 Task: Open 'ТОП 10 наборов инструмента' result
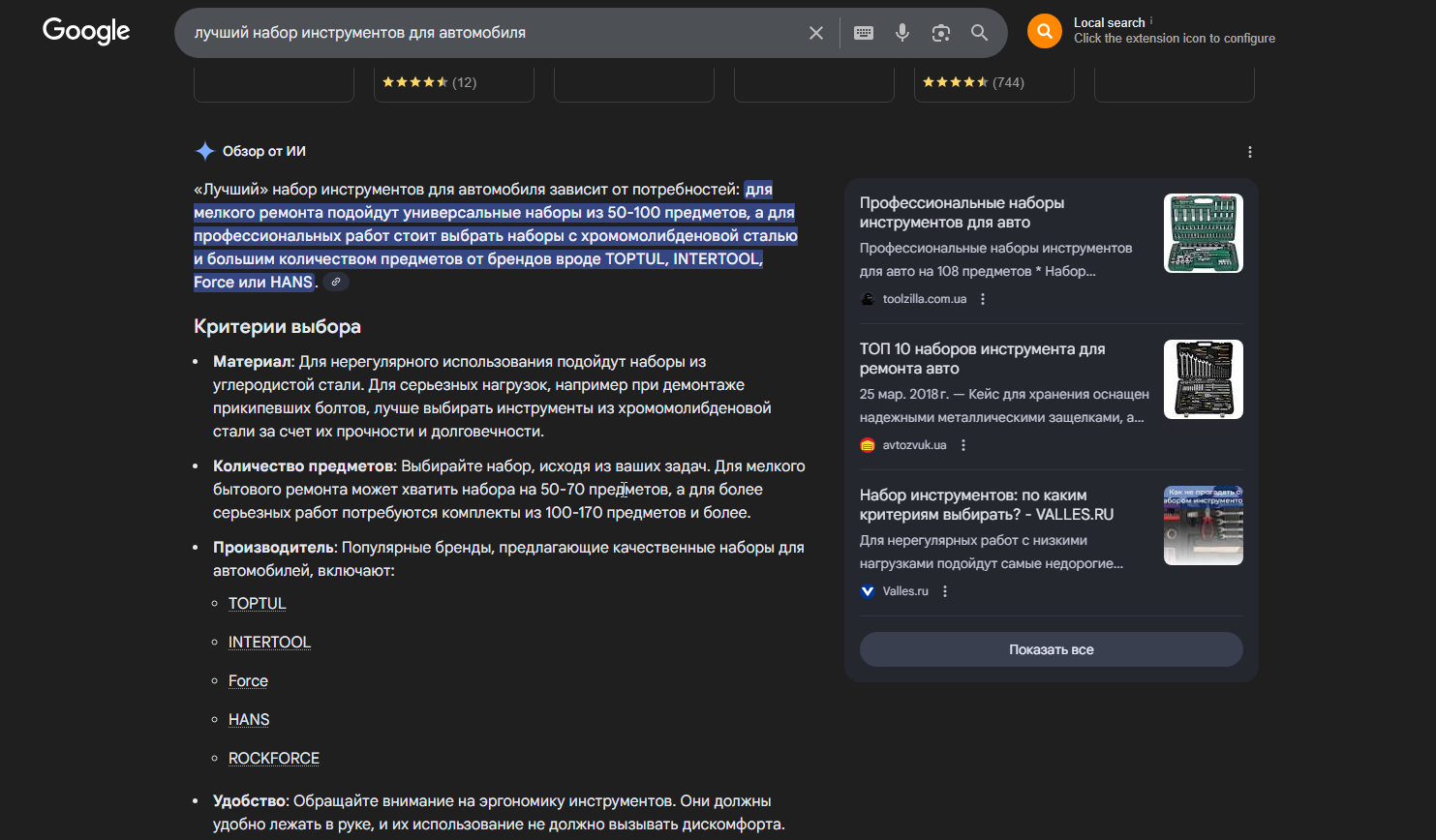point(982,359)
